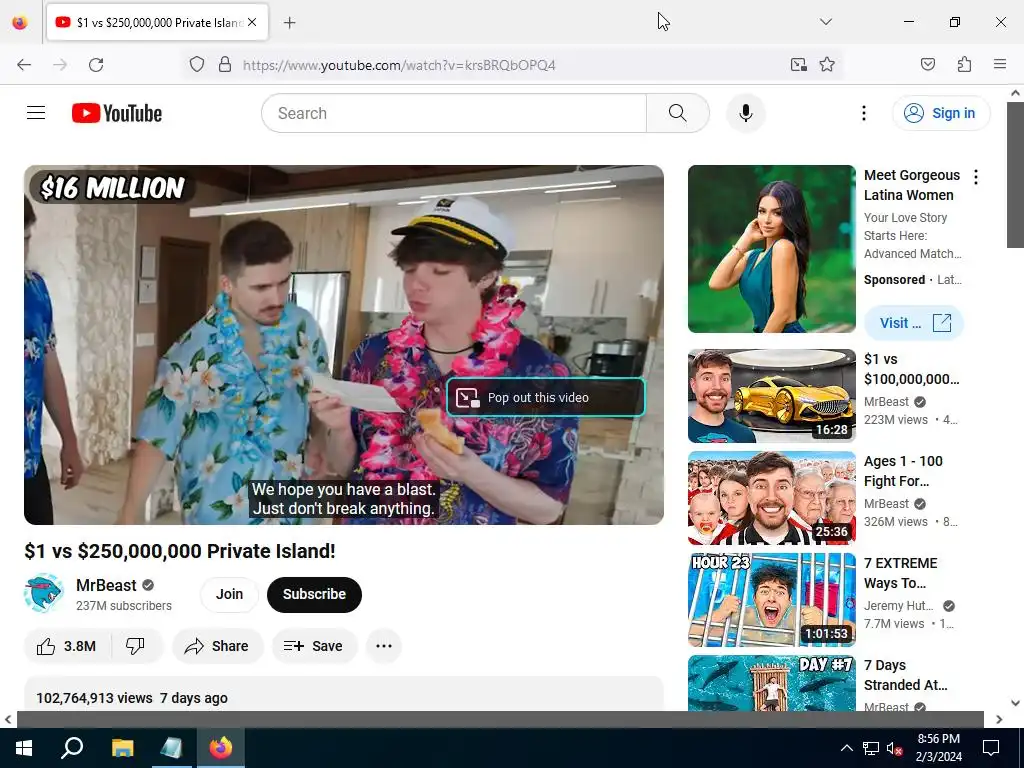Open 7 EXTREME Ways To video title
Screen dimensions: 1024x768
(x=901, y=573)
